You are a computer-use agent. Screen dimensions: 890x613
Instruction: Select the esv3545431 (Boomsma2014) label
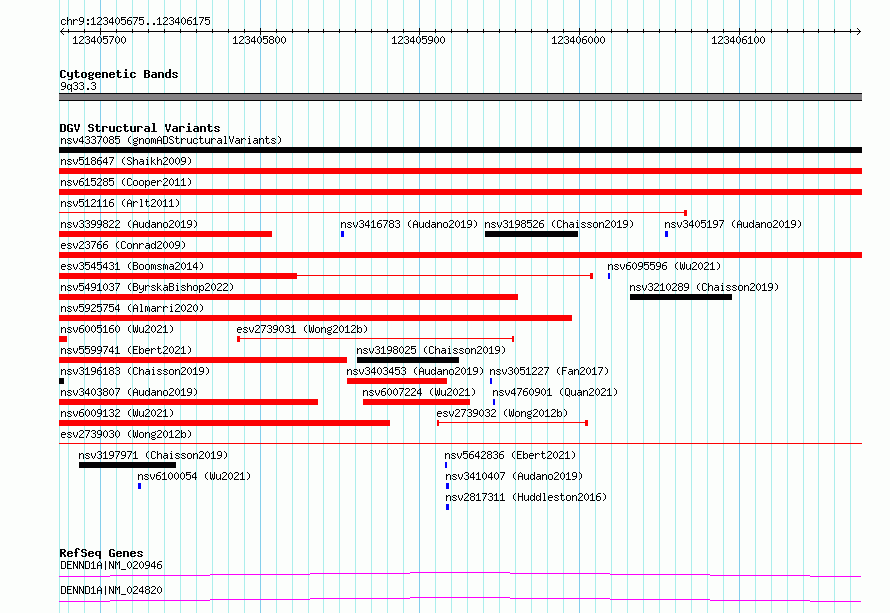tap(132, 266)
